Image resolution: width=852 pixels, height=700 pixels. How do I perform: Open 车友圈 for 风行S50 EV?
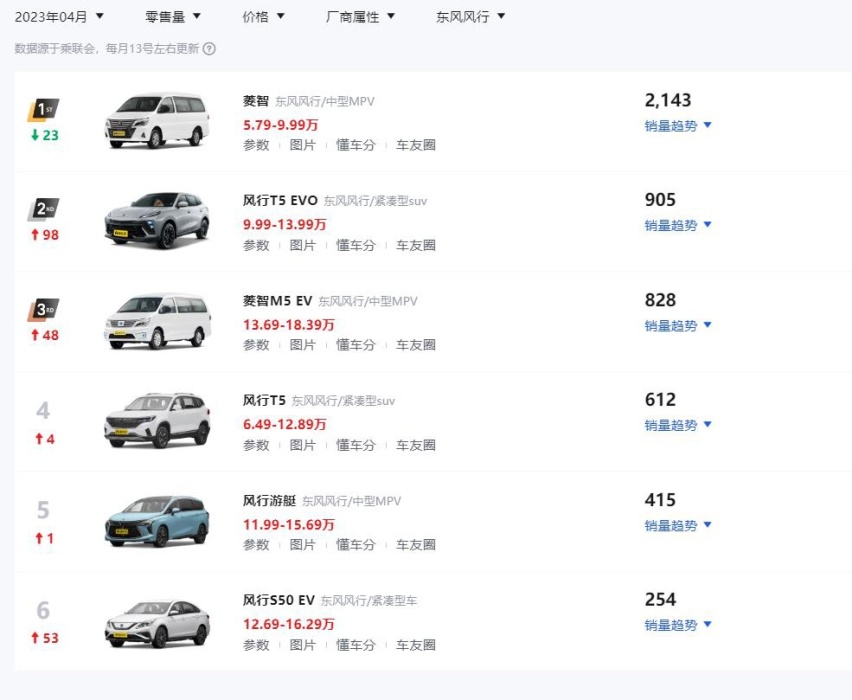416,645
